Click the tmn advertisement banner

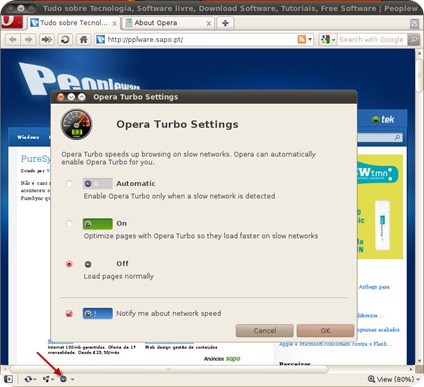pyautogui.click(x=380, y=207)
